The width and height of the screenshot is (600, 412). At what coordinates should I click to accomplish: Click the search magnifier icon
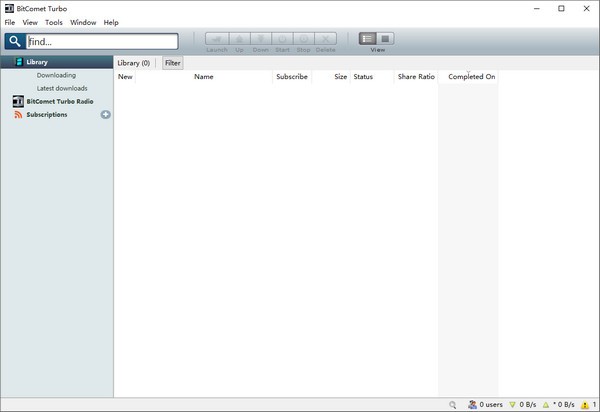(x=14, y=42)
